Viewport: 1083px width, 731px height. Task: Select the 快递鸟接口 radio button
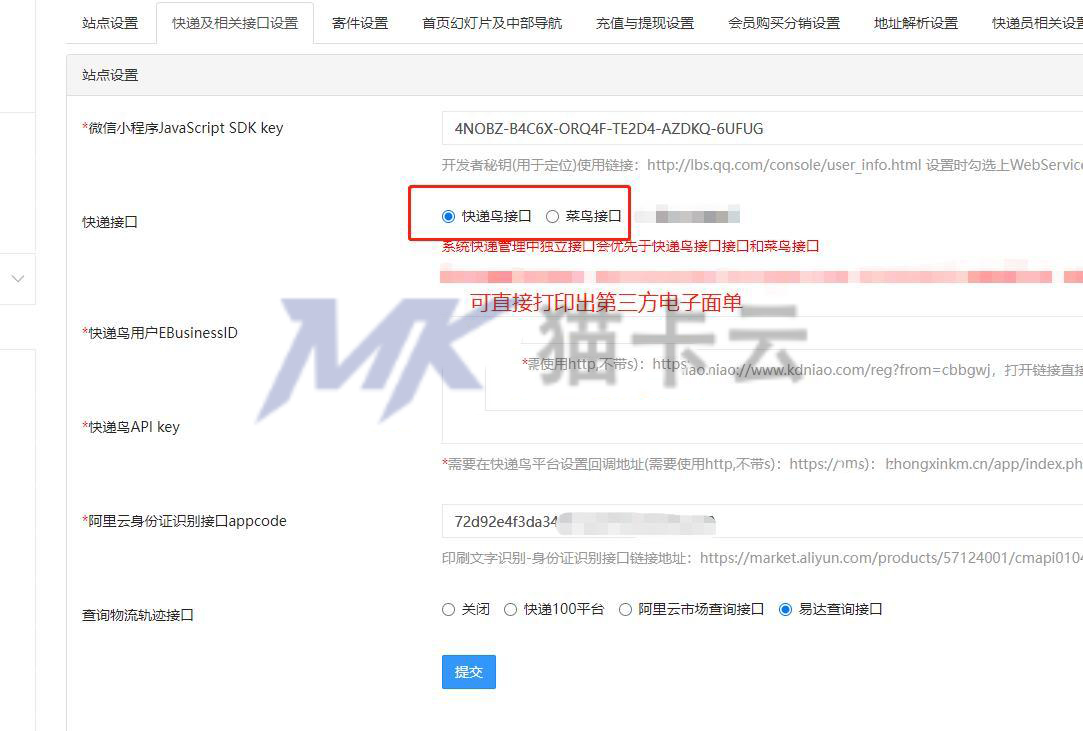pyautogui.click(x=448, y=216)
